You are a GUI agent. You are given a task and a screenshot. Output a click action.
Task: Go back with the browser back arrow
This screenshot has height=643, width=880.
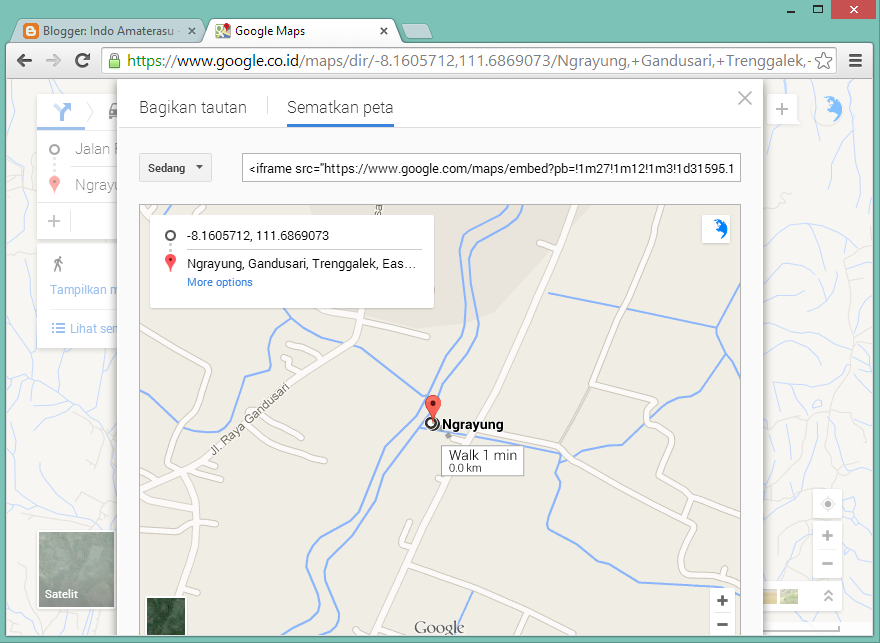pyautogui.click(x=24, y=61)
